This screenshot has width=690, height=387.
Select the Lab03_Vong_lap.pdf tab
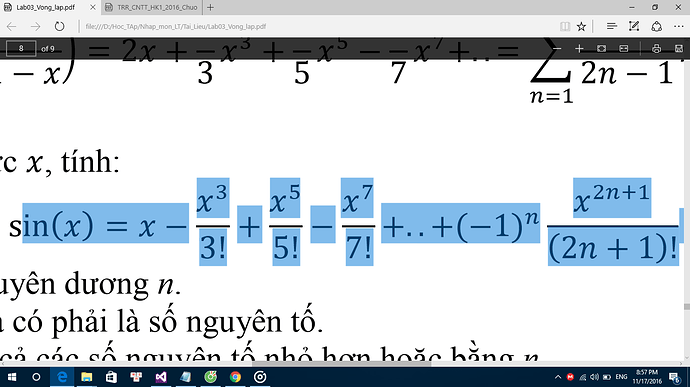tap(50, 7)
